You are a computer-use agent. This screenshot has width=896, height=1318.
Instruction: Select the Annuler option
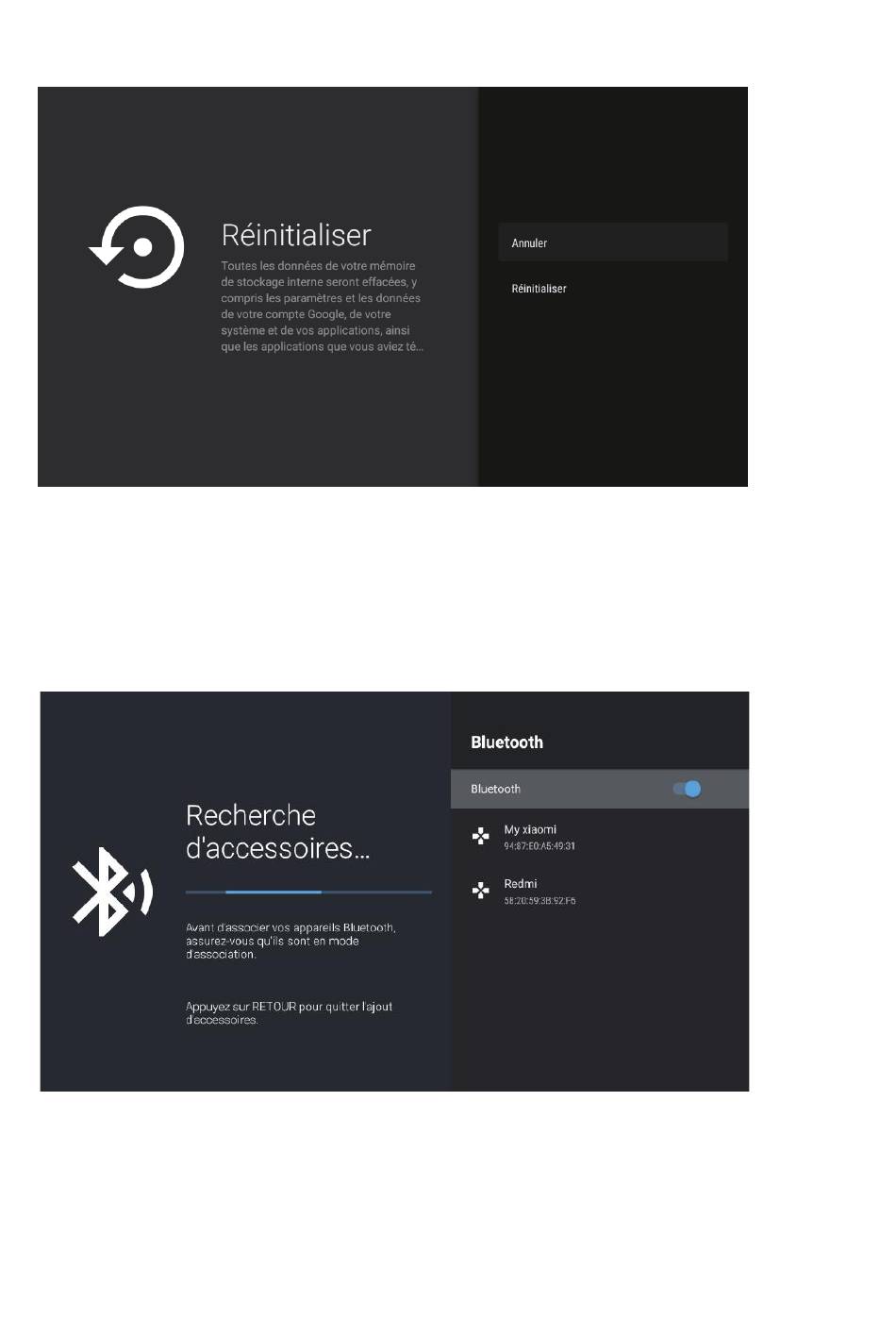click(x=613, y=242)
